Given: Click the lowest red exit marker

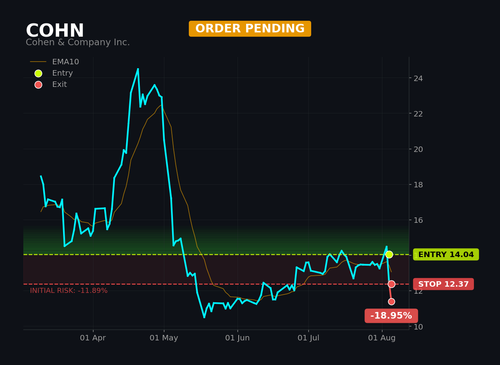Looking at the screenshot, I should tap(391, 302).
